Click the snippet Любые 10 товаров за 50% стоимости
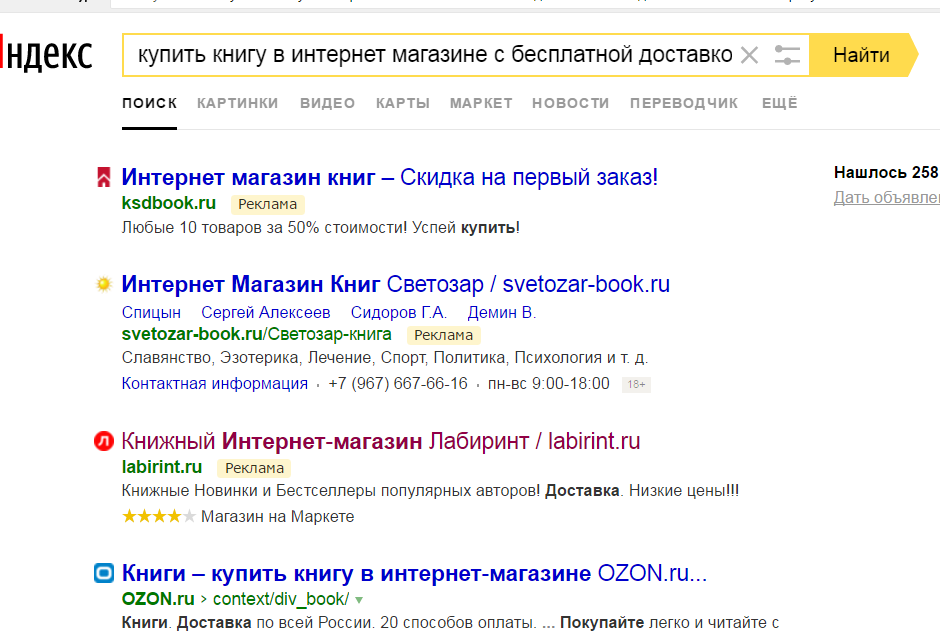This screenshot has width=940, height=634. click(321, 228)
